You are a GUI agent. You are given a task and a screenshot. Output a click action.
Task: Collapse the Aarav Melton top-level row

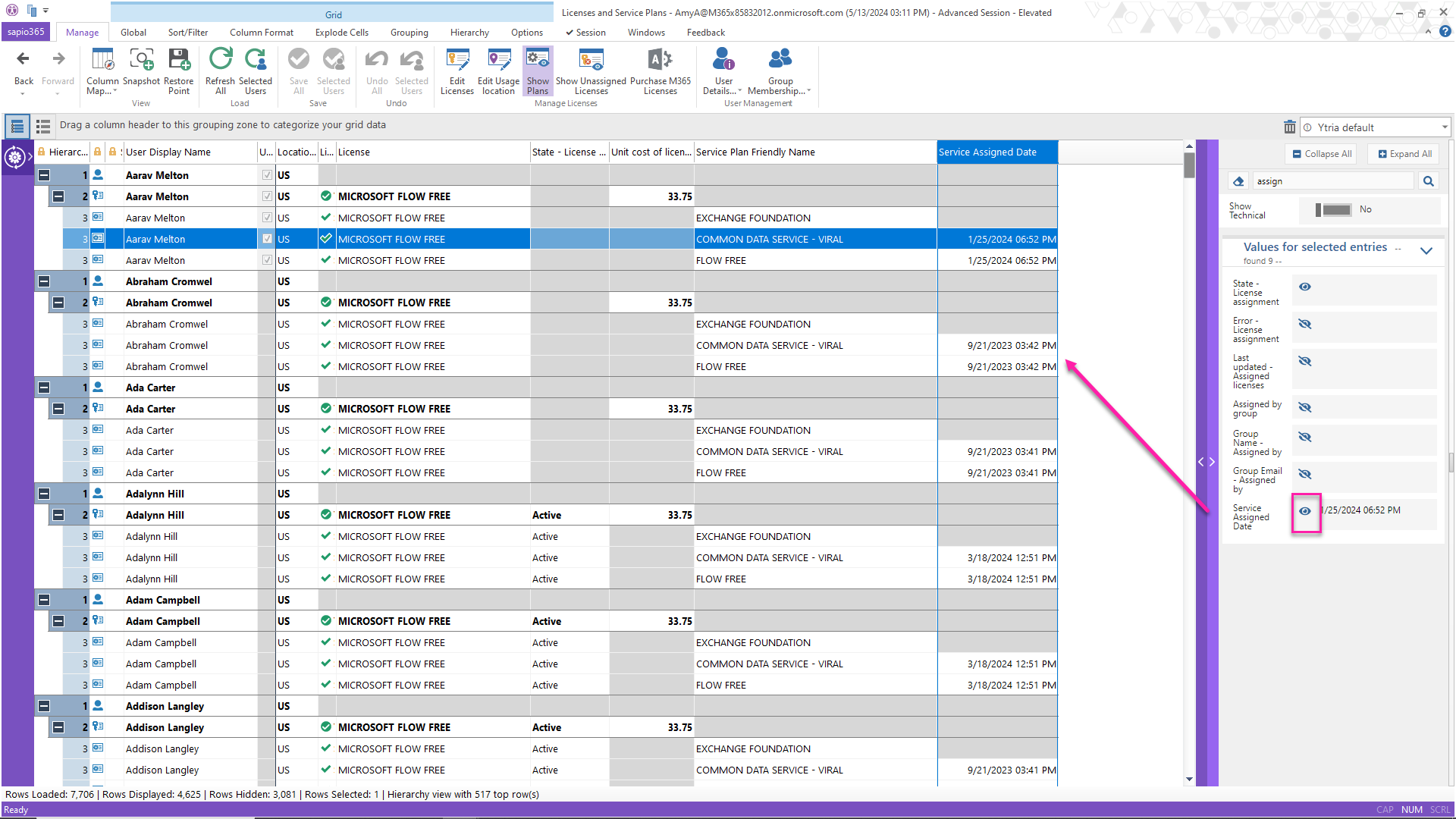pyautogui.click(x=44, y=175)
